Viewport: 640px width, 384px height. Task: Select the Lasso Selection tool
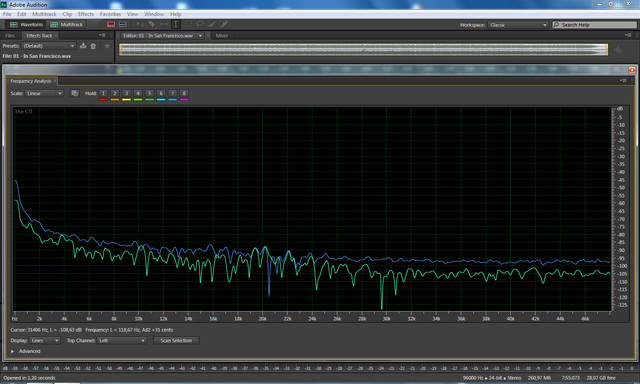point(200,24)
